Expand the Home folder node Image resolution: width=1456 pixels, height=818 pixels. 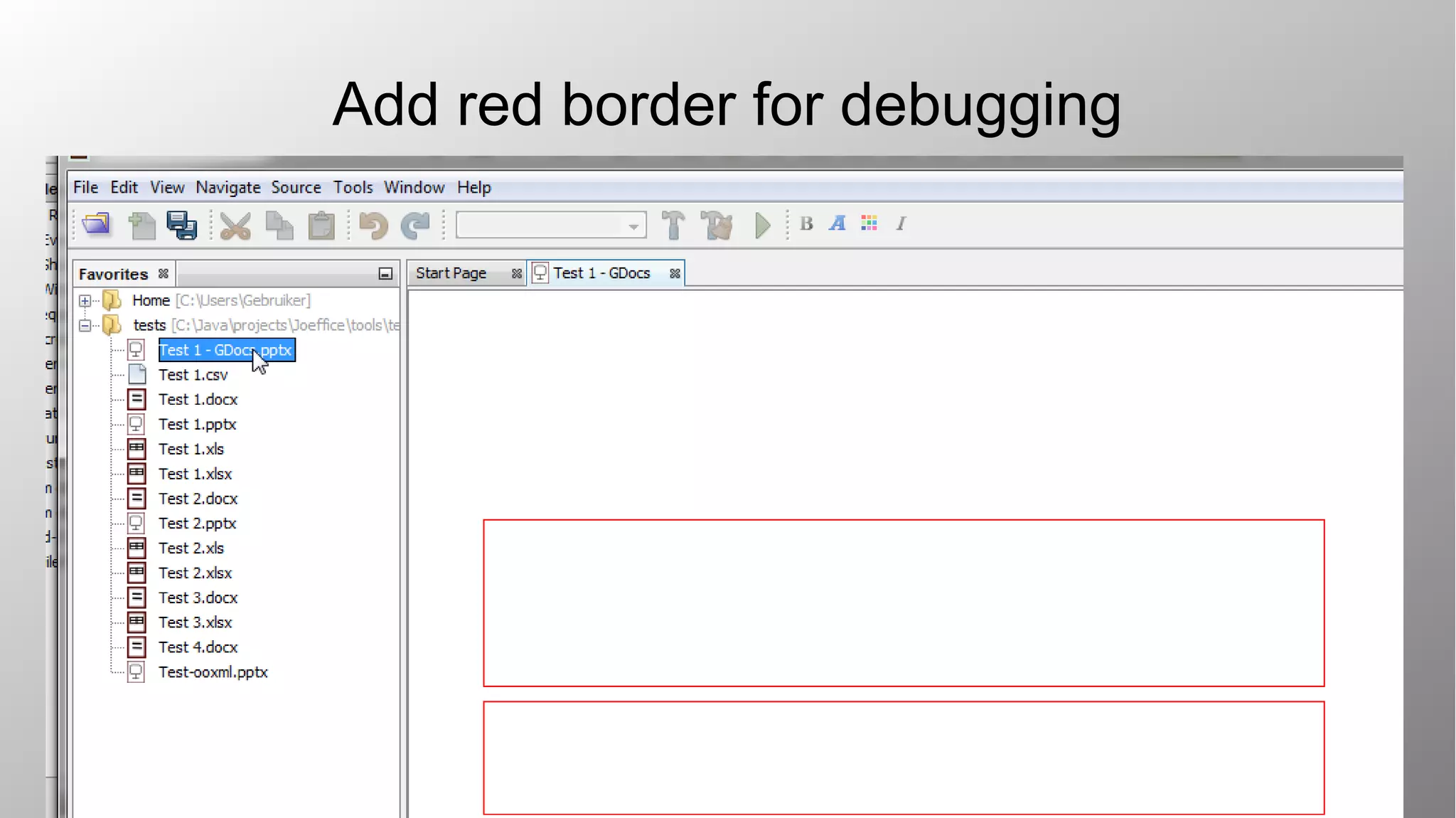pyautogui.click(x=85, y=301)
